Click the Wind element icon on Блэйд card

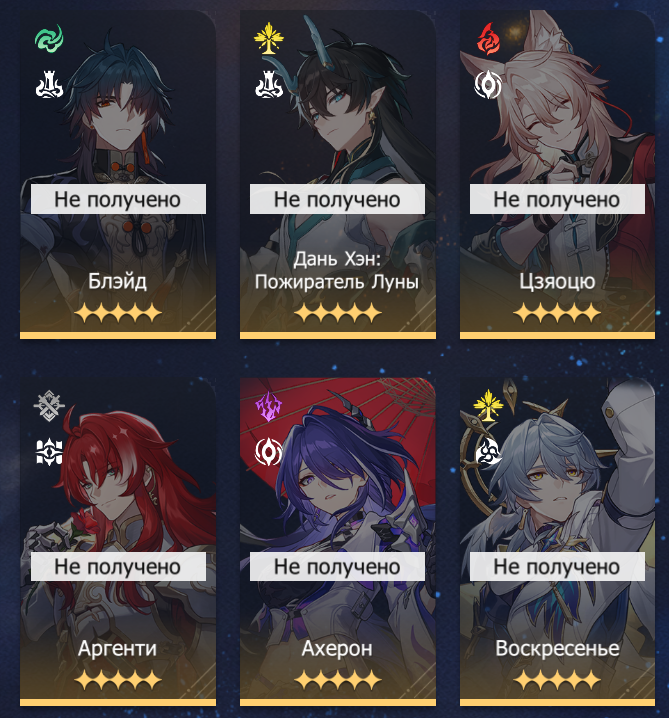click(x=49, y=38)
